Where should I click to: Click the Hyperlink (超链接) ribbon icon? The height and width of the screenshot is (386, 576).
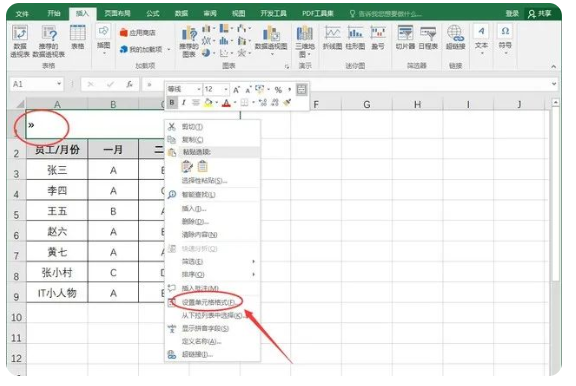456,37
